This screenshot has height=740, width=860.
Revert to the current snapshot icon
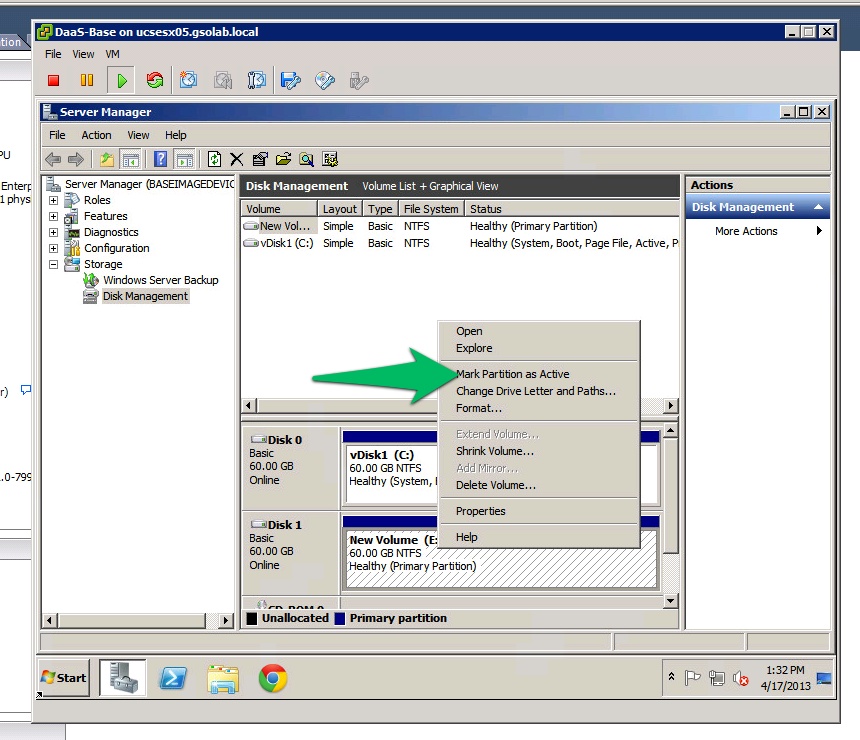pyautogui.click(x=223, y=81)
